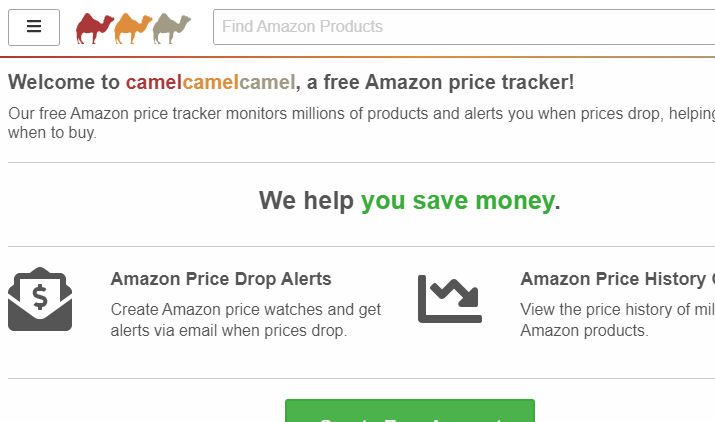
Task: Click the green 'you save money' text
Action: click(x=458, y=201)
